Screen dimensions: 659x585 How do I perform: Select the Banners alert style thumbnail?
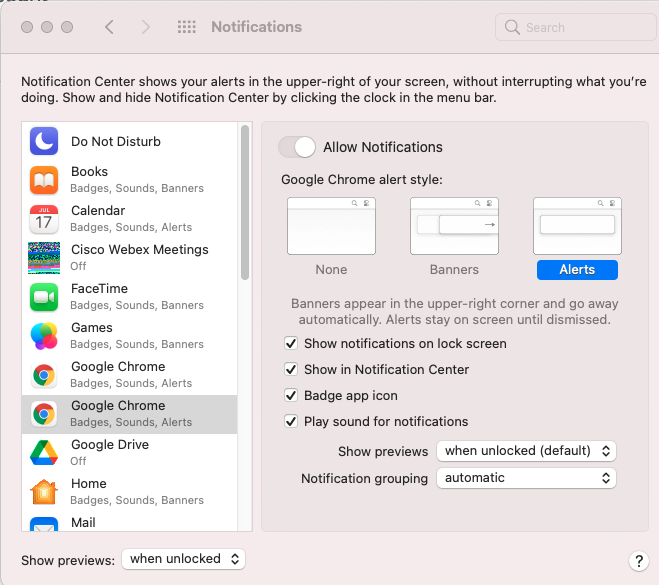tap(454, 226)
